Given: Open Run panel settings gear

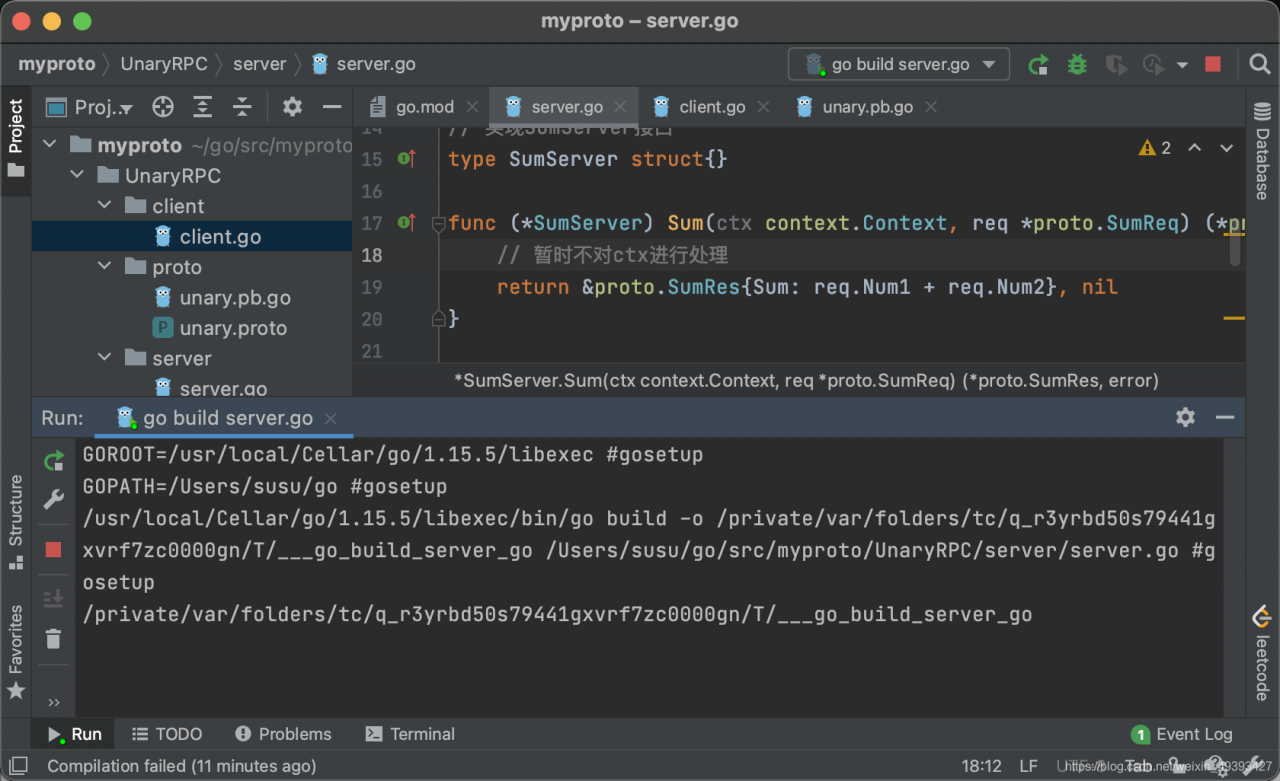Looking at the screenshot, I should click(x=1185, y=417).
